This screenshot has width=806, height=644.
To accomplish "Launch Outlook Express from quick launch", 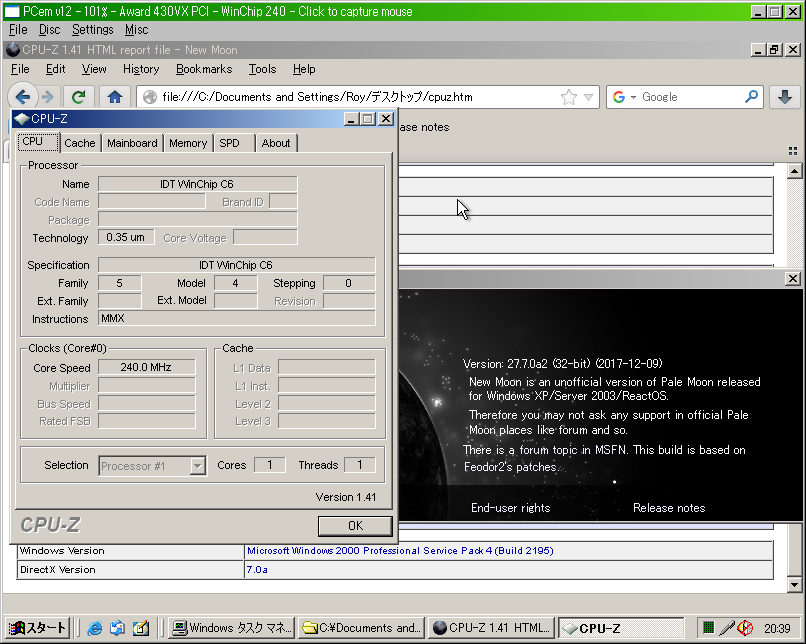I will coord(117,628).
